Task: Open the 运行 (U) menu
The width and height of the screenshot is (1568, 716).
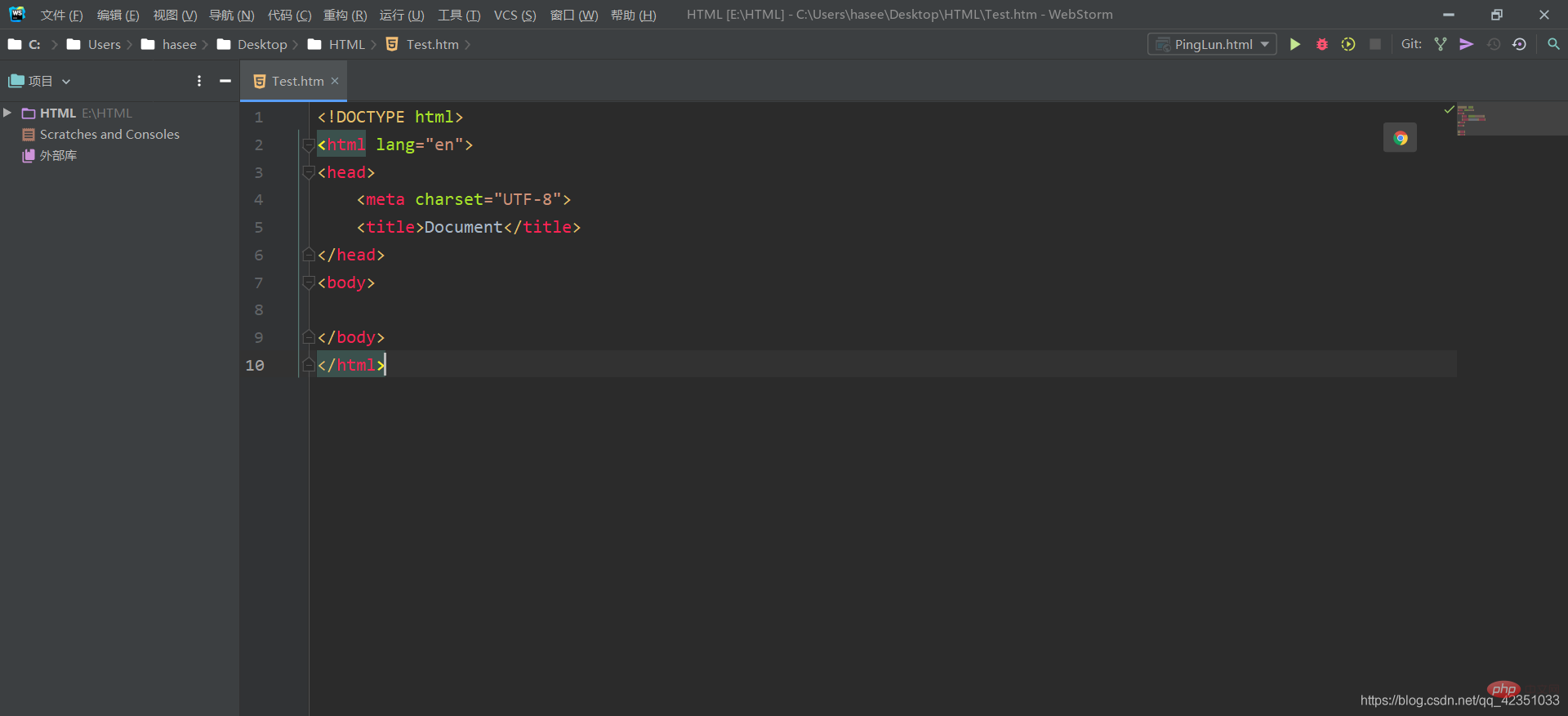Action: 402,15
